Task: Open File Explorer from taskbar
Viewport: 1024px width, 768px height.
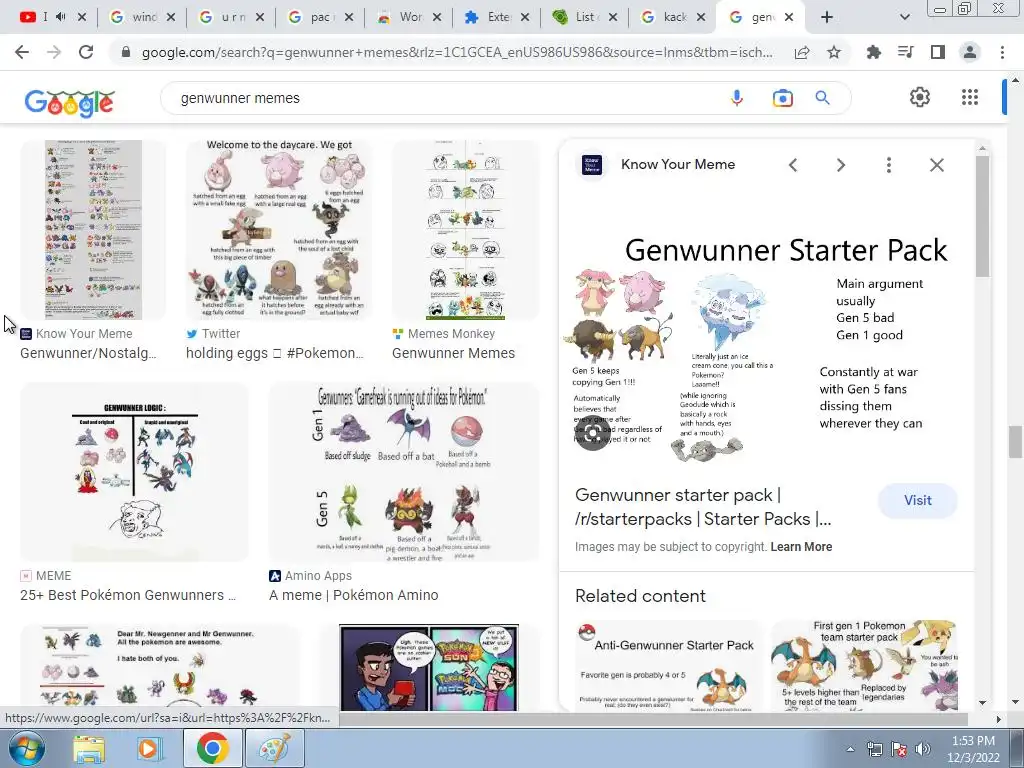Action: (x=88, y=748)
